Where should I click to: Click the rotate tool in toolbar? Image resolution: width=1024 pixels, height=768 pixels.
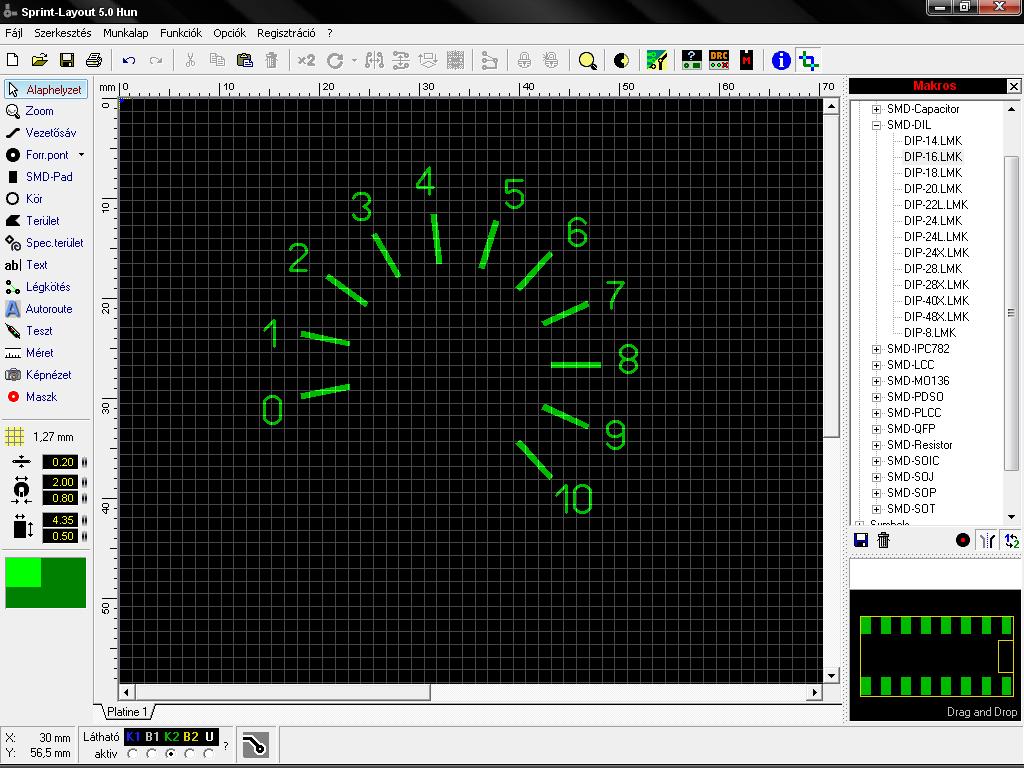[335, 61]
